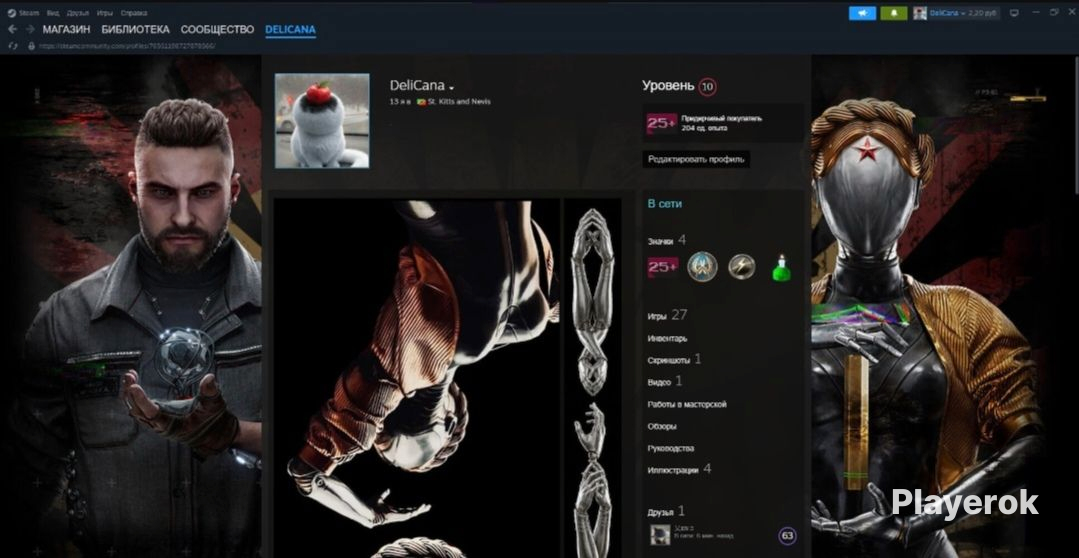Open announcements via the blue megaphone button
Image resolution: width=1079 pixels, height=558 pixels.
pyautogui.click(x=862, y=13)
